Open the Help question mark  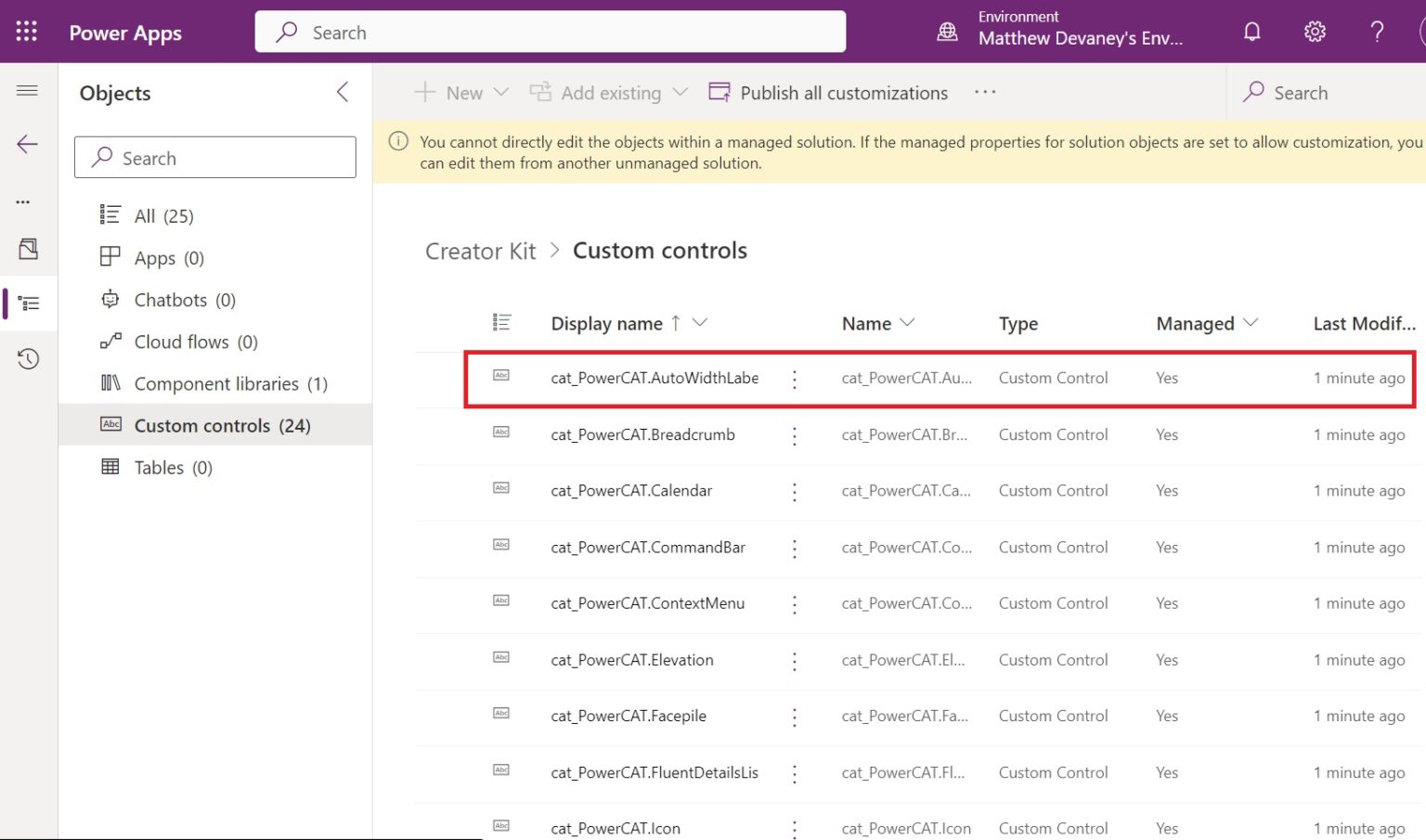pos(1377,31)
